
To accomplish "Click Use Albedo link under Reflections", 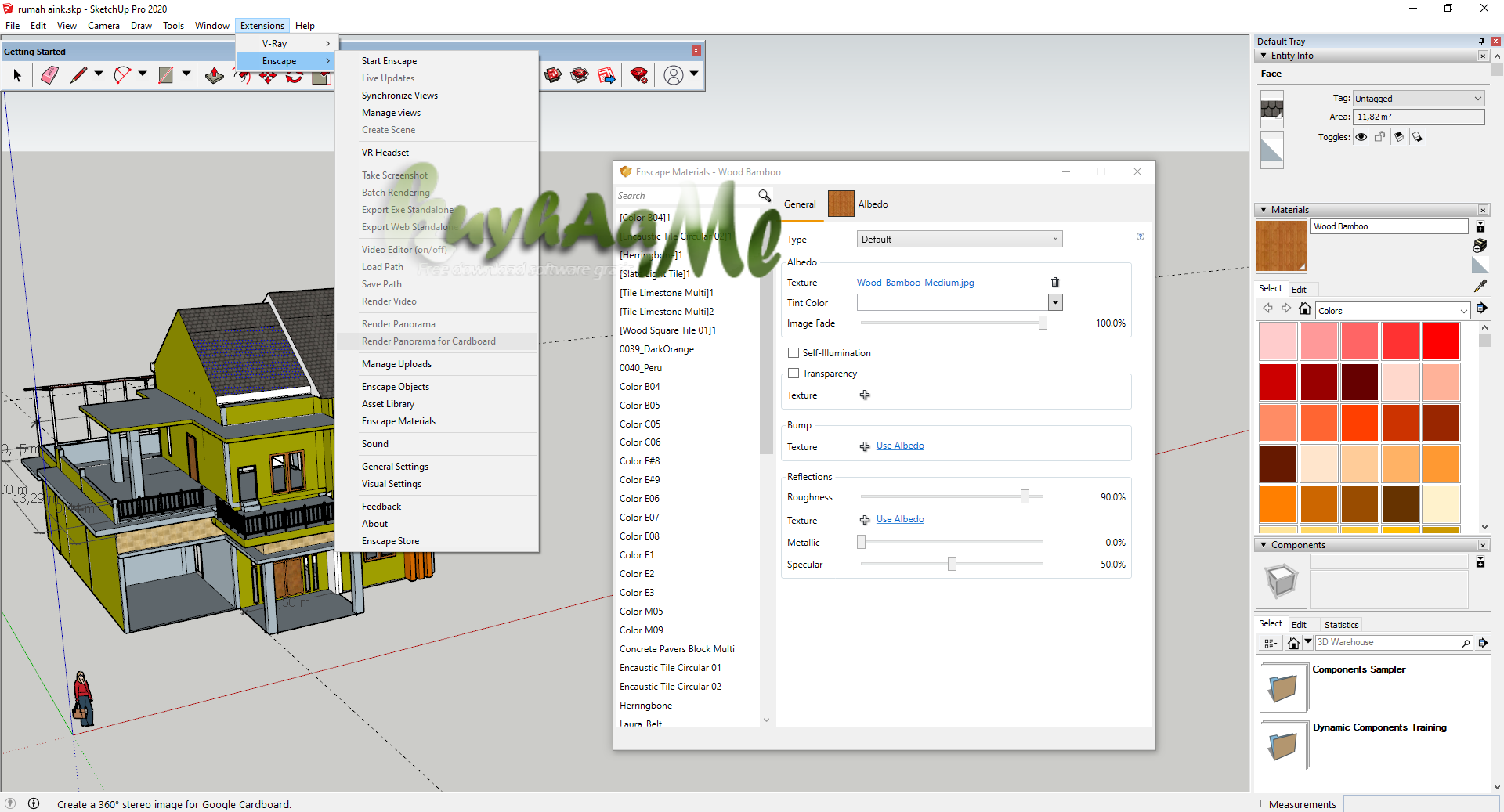I will (900, 519).
